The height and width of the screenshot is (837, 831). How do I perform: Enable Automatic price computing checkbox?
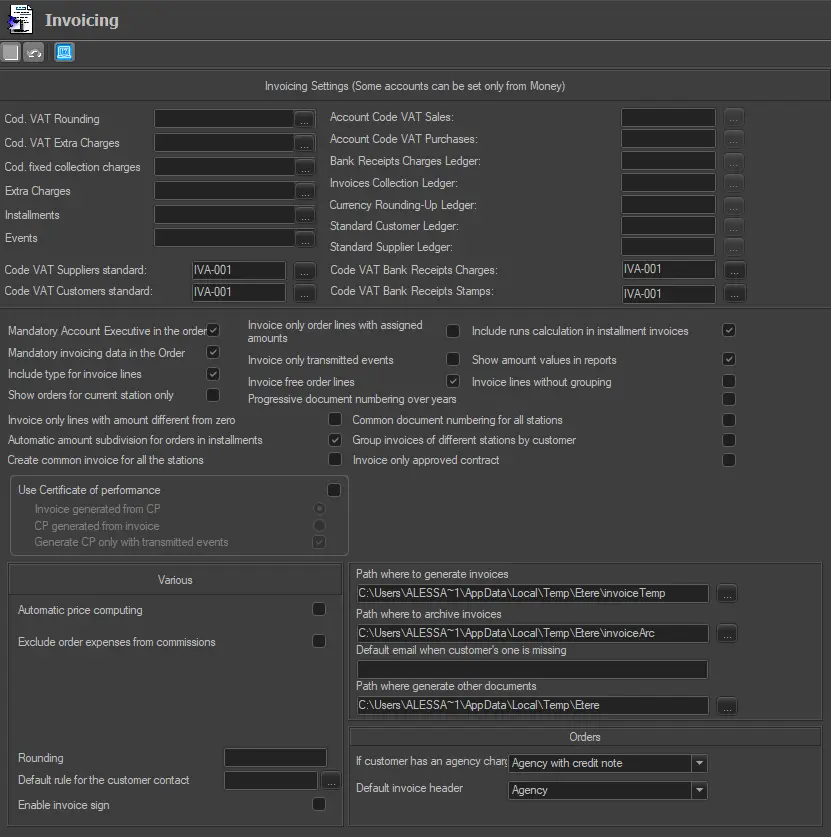coord(319,610)
